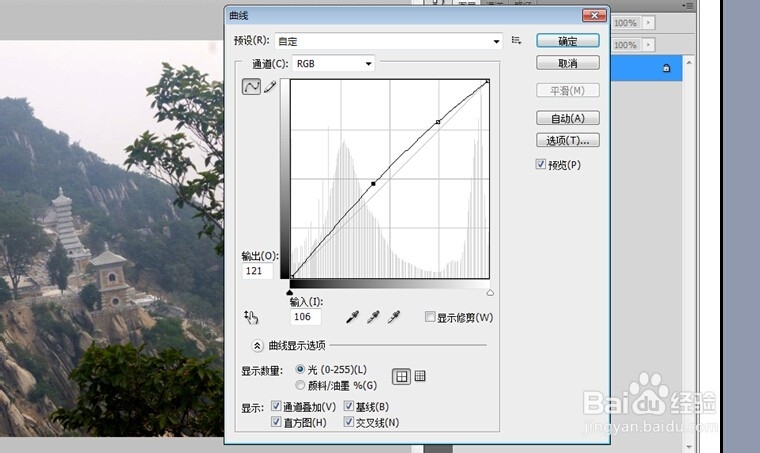Select 光 (0-255)(L) radio button
Screen dimensions: 760x453
300,369
